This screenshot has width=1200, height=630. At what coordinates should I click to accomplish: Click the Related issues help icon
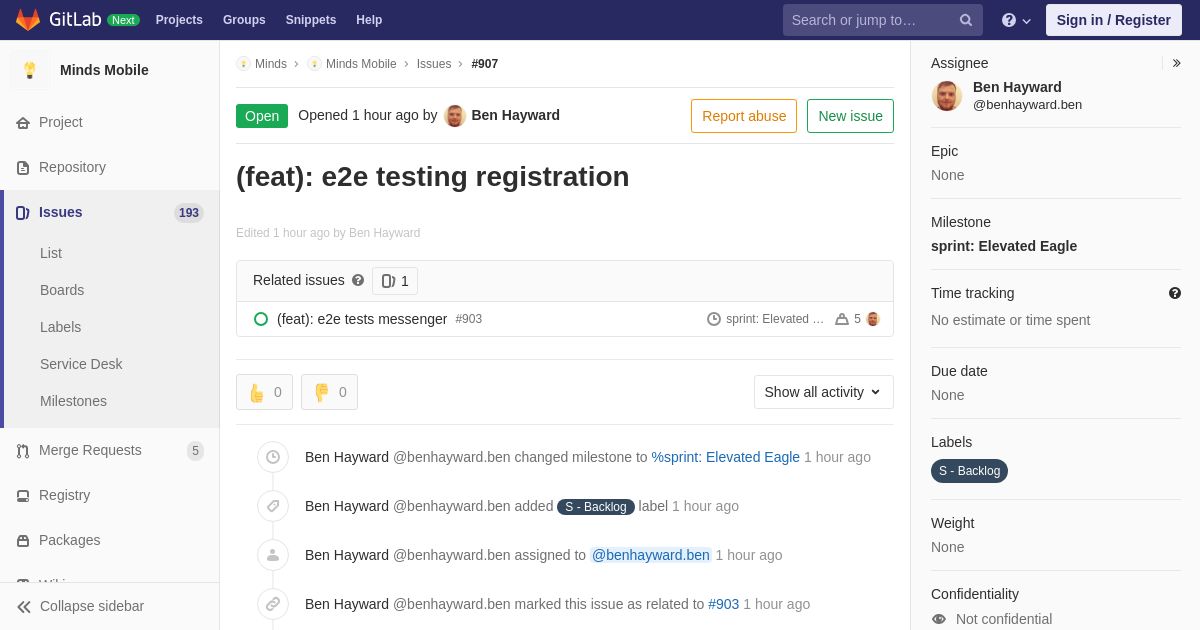pyautogui.click(x=358, y=281)
